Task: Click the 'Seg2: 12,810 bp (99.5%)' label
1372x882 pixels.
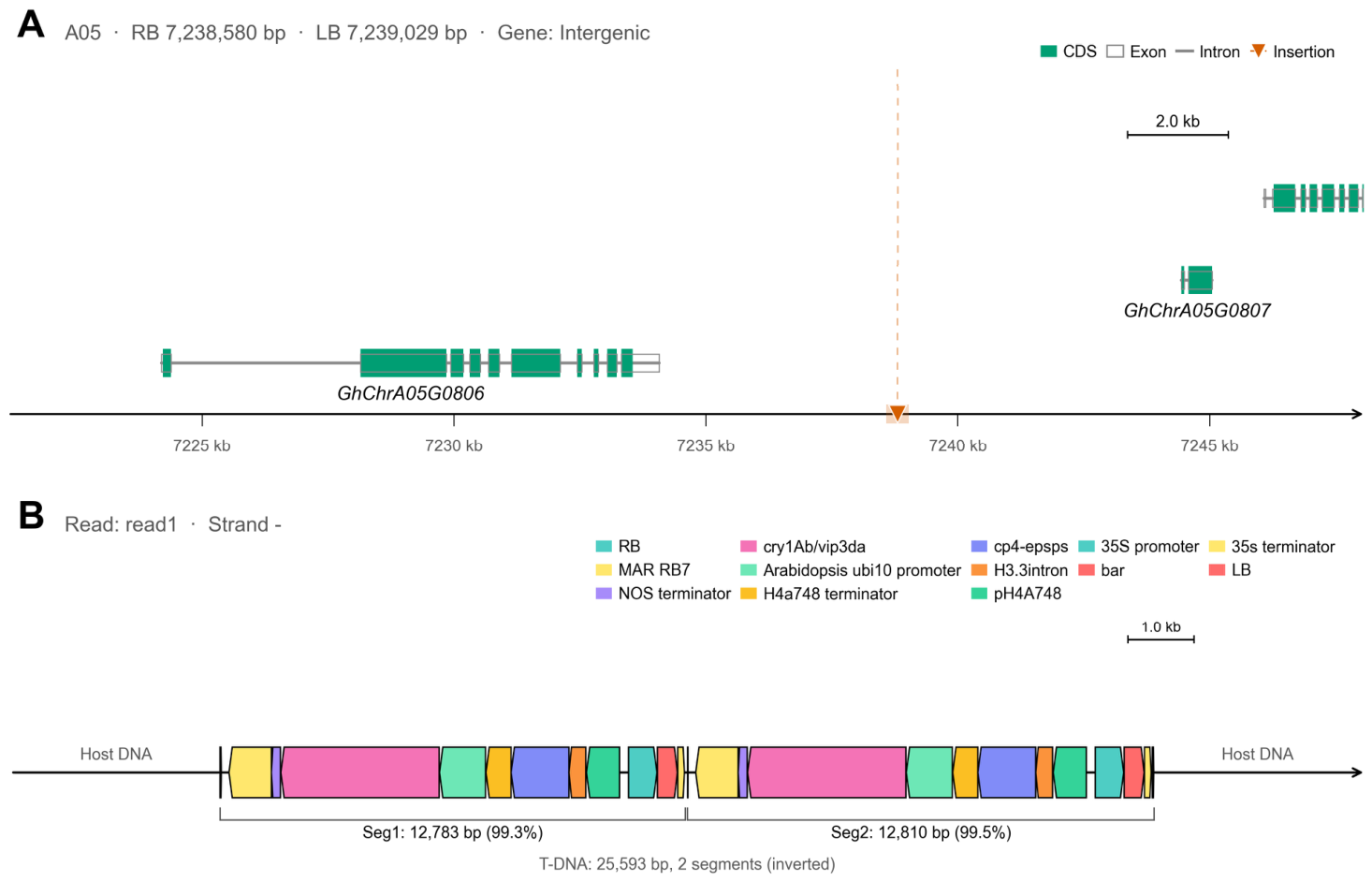Action: (921, 832)
